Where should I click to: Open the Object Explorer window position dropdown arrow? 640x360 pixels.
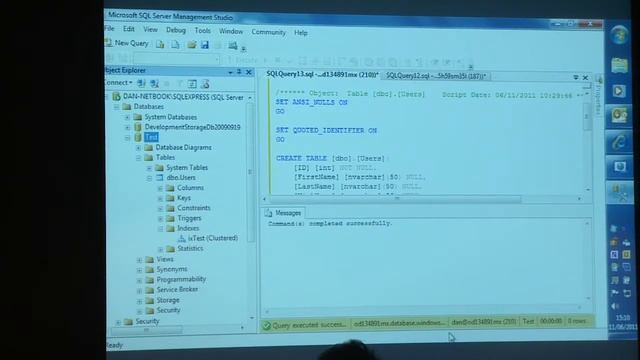pyautogui.click(x=231, y=72)
